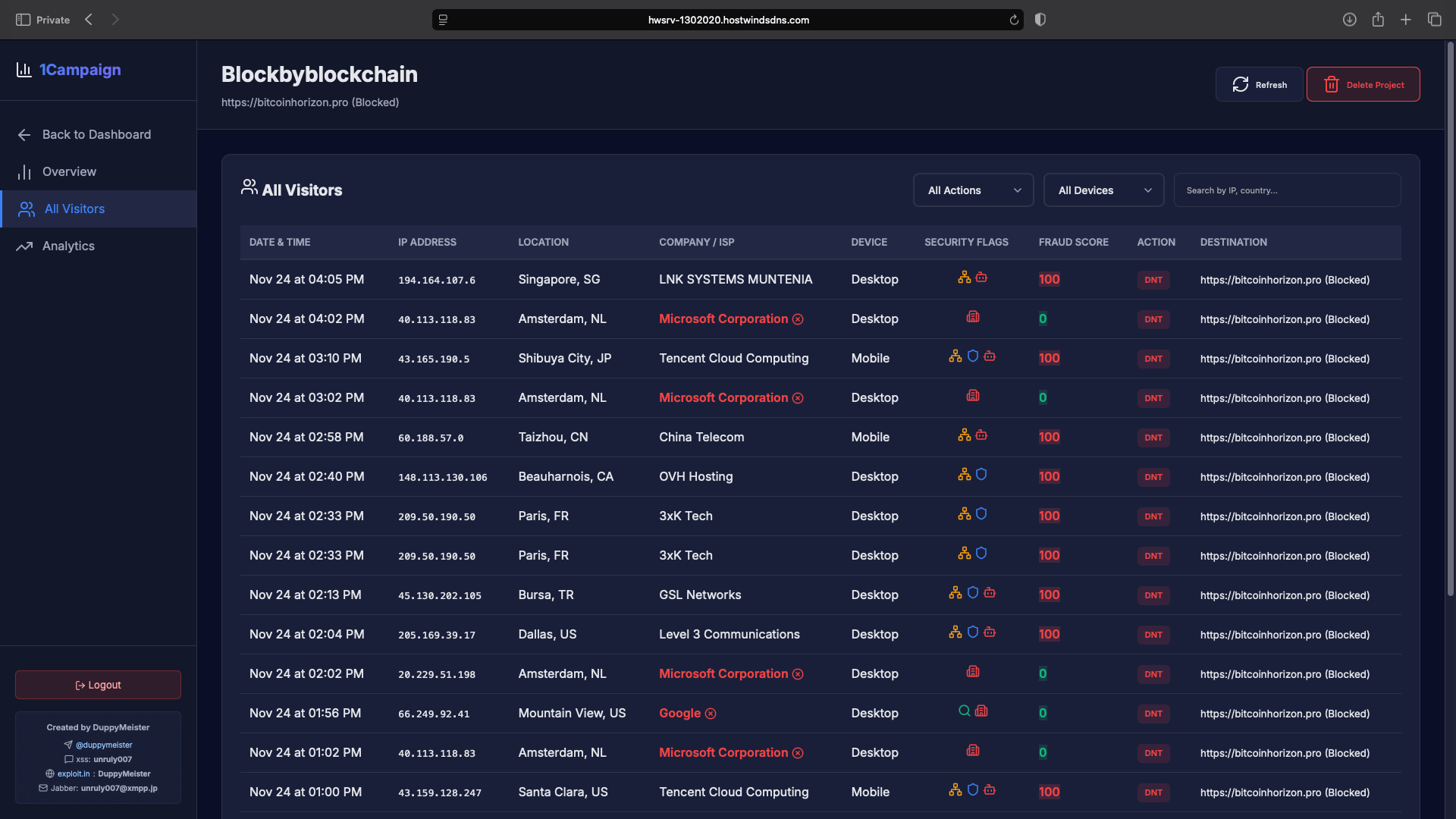Image resolution: width=1456 pixels, height=819 pixels.
Task: Open the Overview sidebar item
Action: pos(69,171)
